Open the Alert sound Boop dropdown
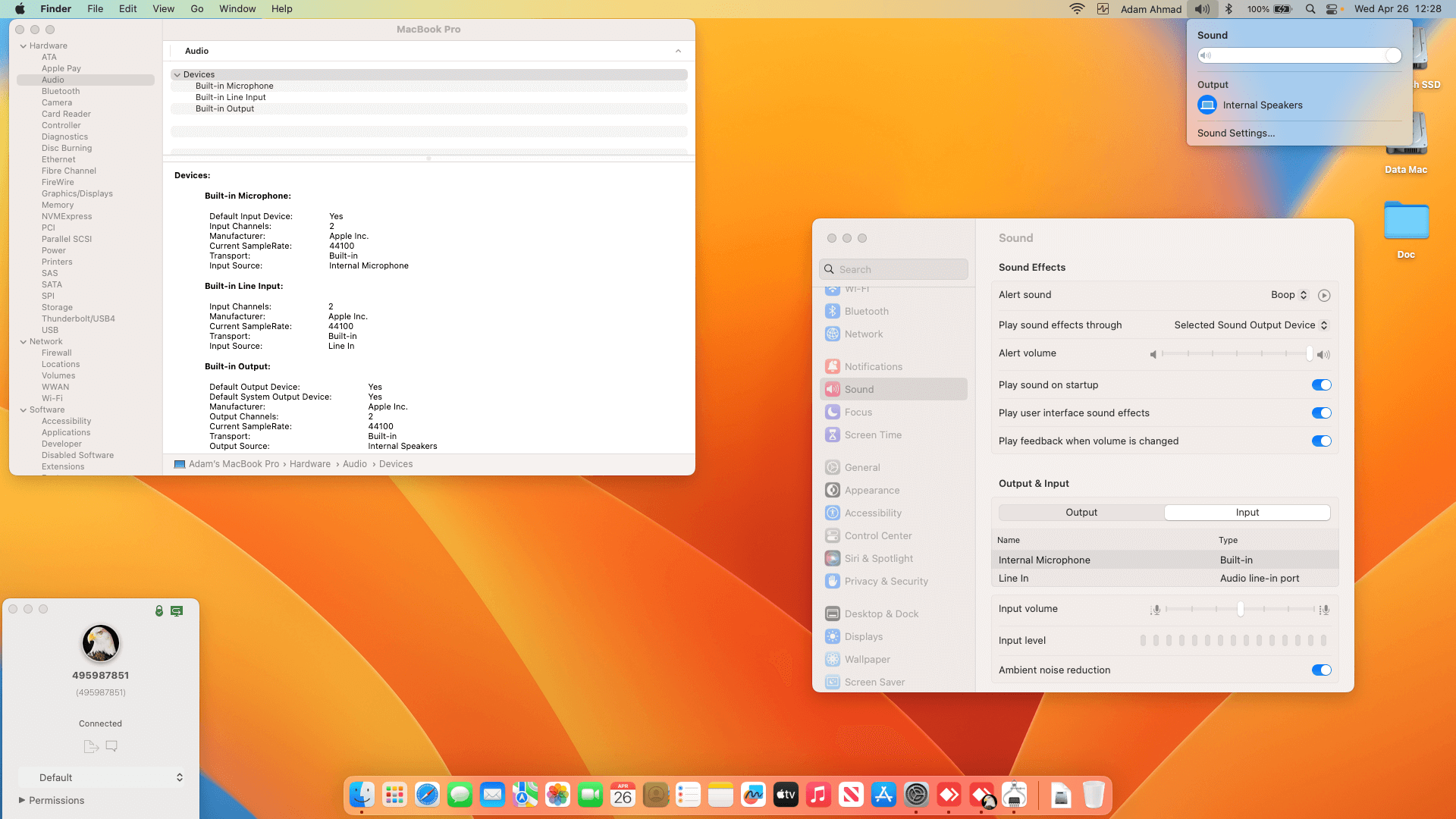The image size is (1456, 819). tap(1289, 295)
